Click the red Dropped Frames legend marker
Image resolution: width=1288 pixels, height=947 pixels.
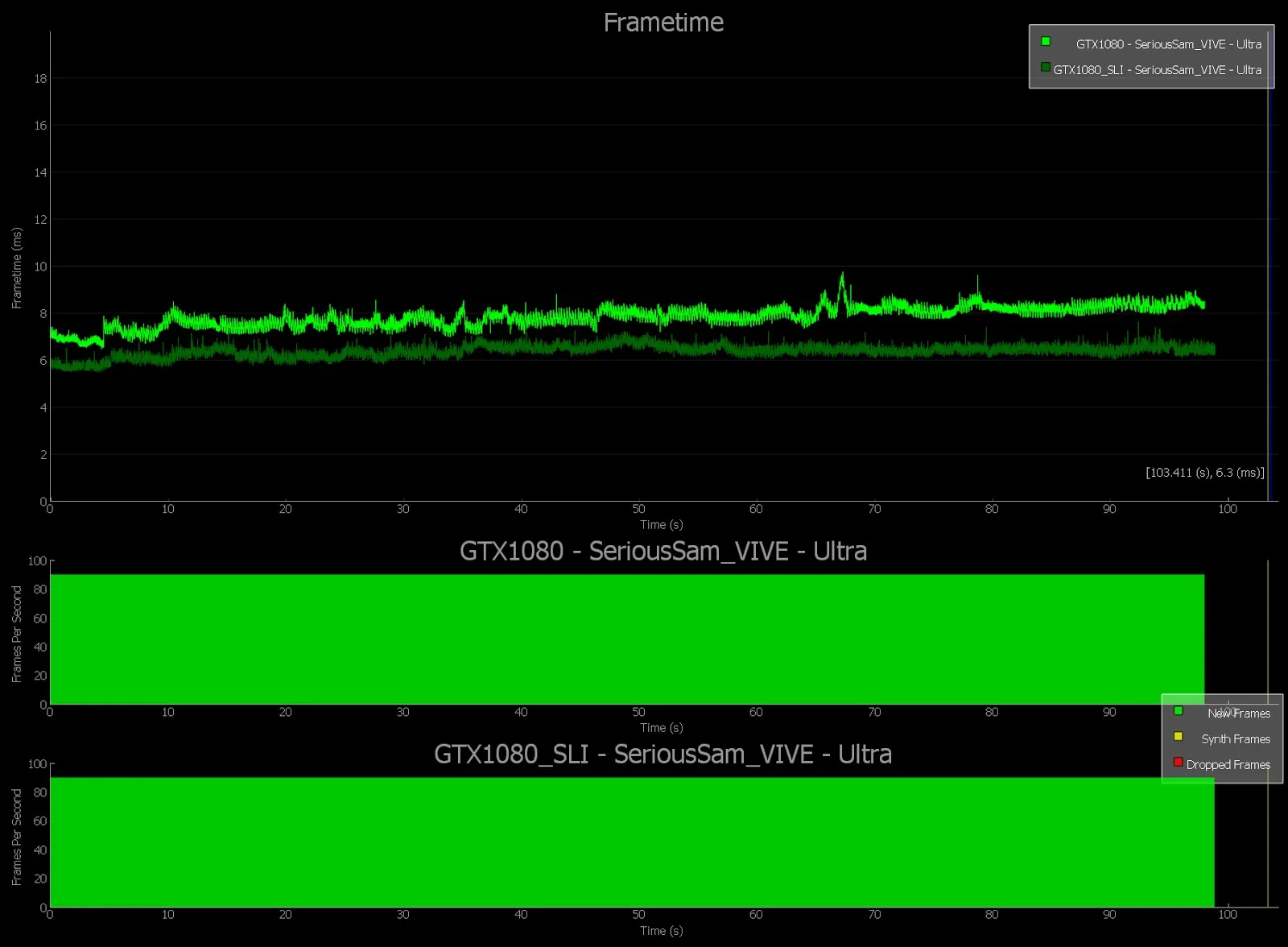point(1178,762)
